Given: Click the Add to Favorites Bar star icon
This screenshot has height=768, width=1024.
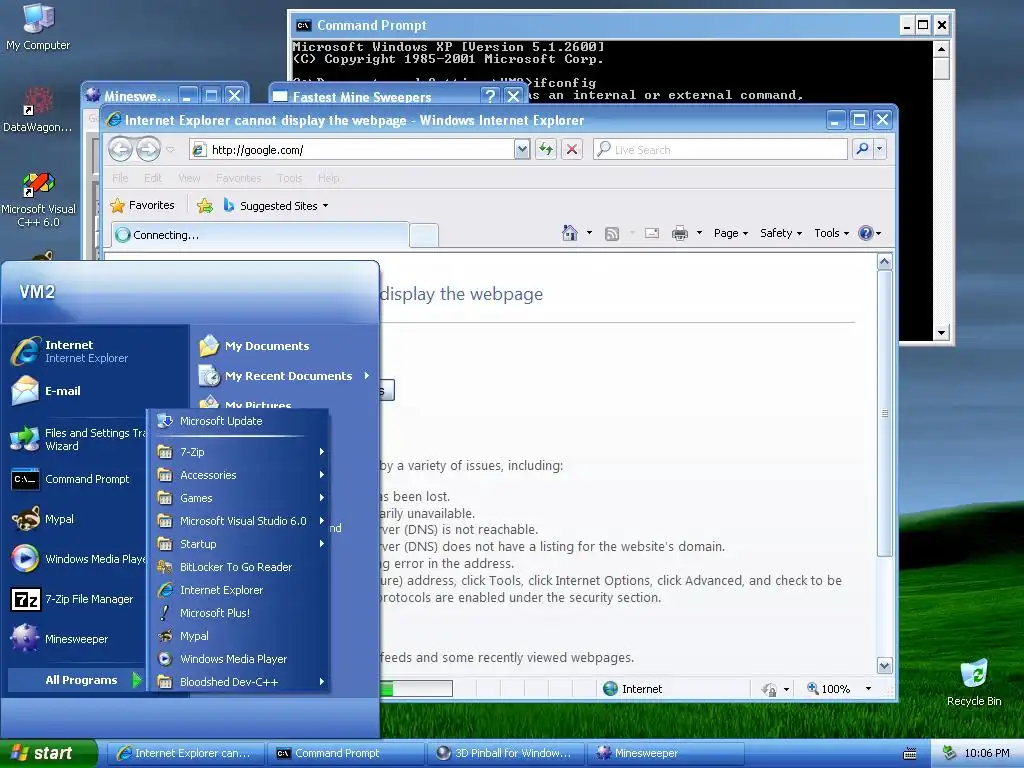Looking at the screenshot, I should click(205, 206).
